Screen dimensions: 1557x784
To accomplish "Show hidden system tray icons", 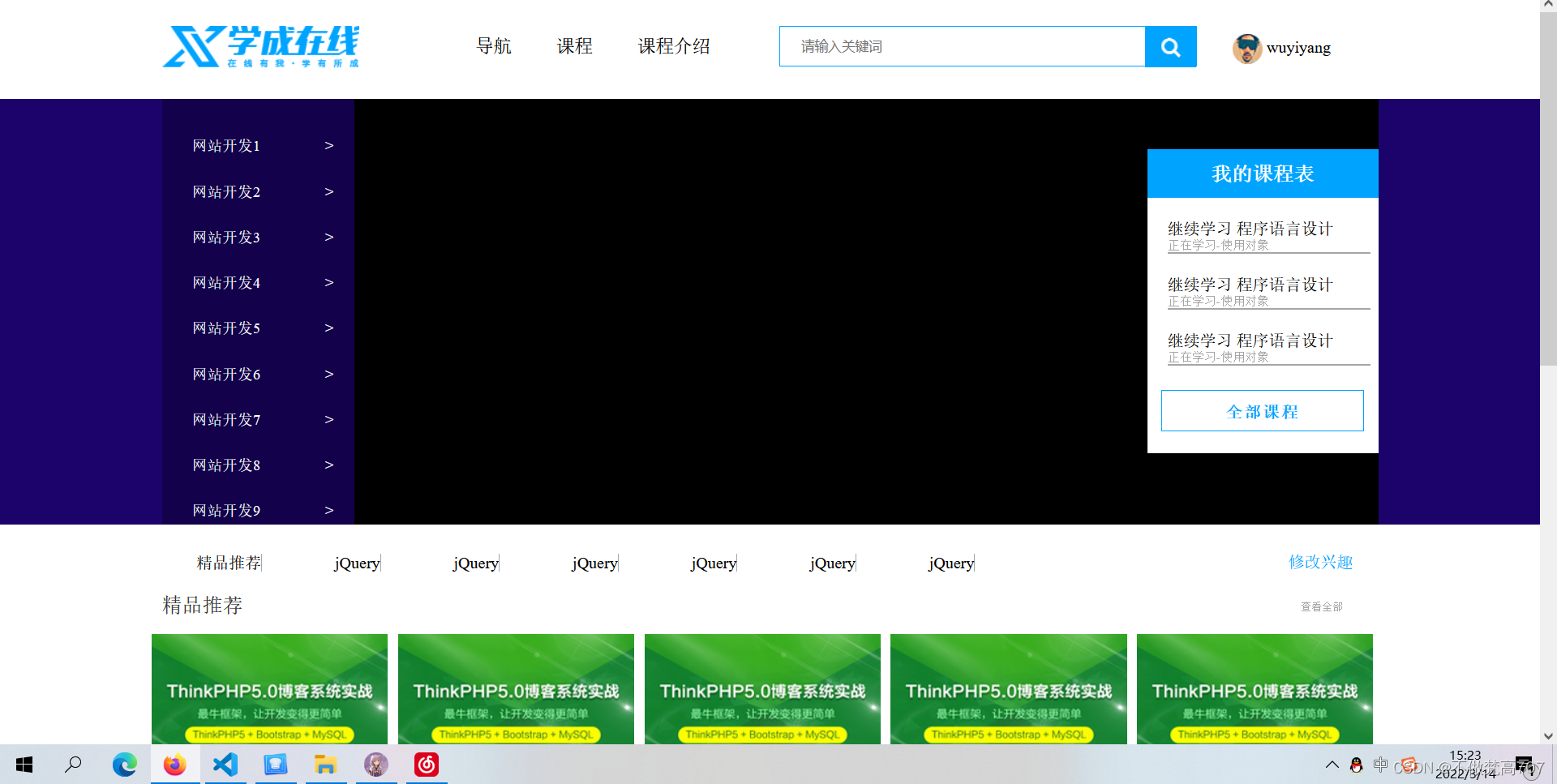I will coord(1332,765).
